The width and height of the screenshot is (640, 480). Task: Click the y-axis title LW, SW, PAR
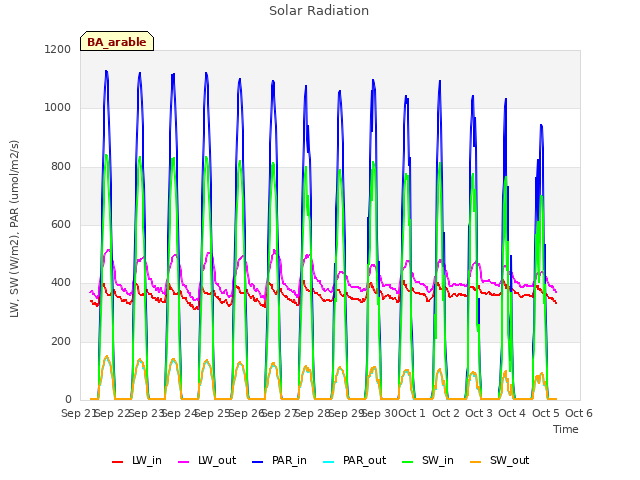pyautogui.click(x=14, y=229)
